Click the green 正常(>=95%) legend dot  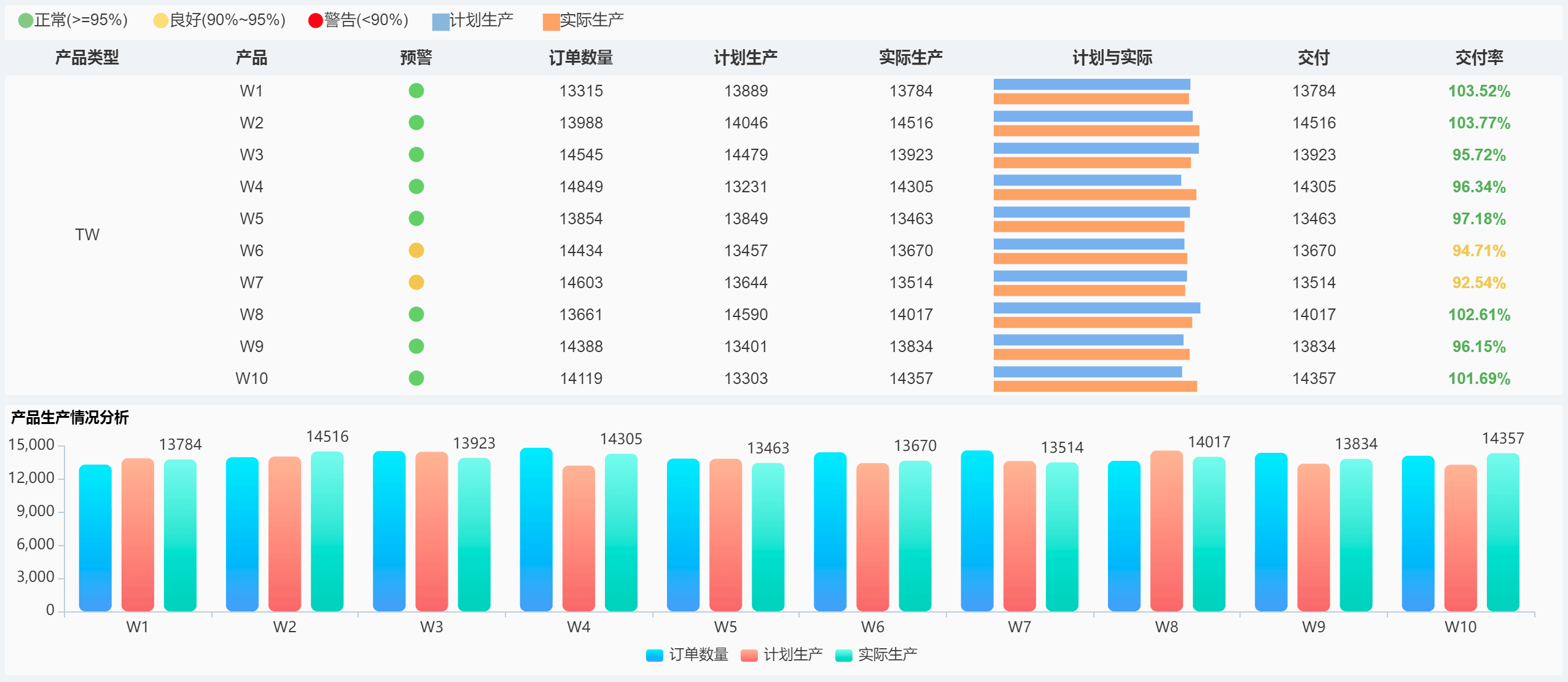tap(25, 21)
